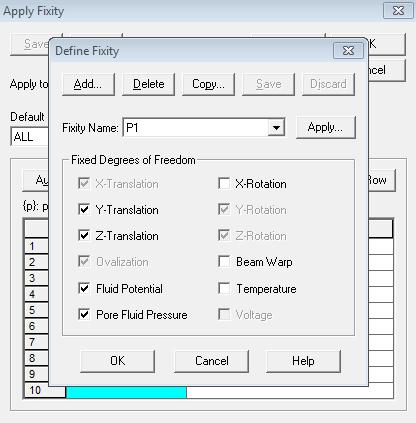The width and height of the screenshot is (416, 423).
Task: Open the Copy... fixity dialog
Action: (x=208, y=84)
